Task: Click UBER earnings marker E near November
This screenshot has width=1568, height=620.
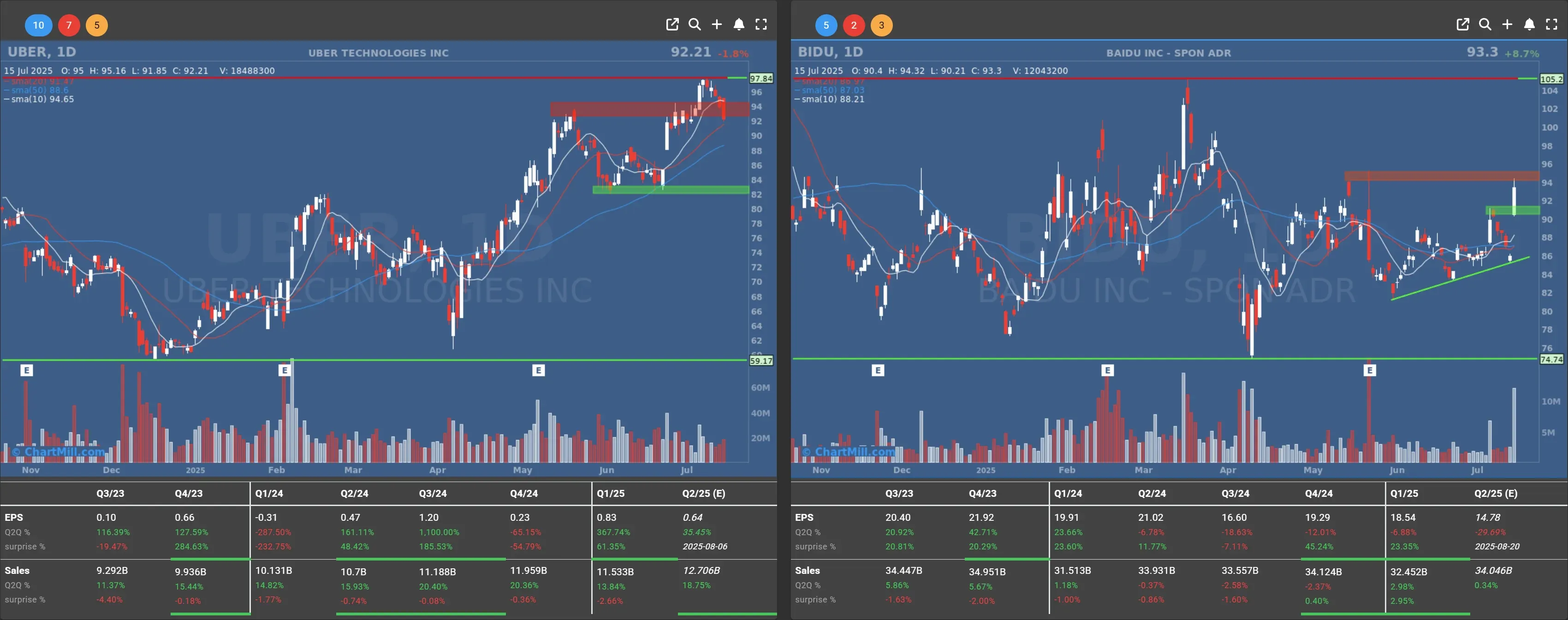Action: pos(27,370)
